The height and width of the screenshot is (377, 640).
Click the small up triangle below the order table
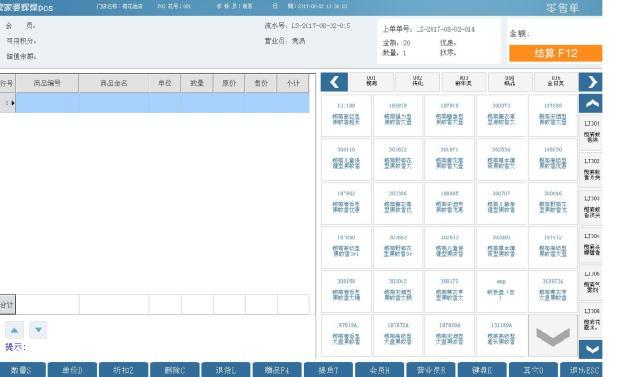14,330
